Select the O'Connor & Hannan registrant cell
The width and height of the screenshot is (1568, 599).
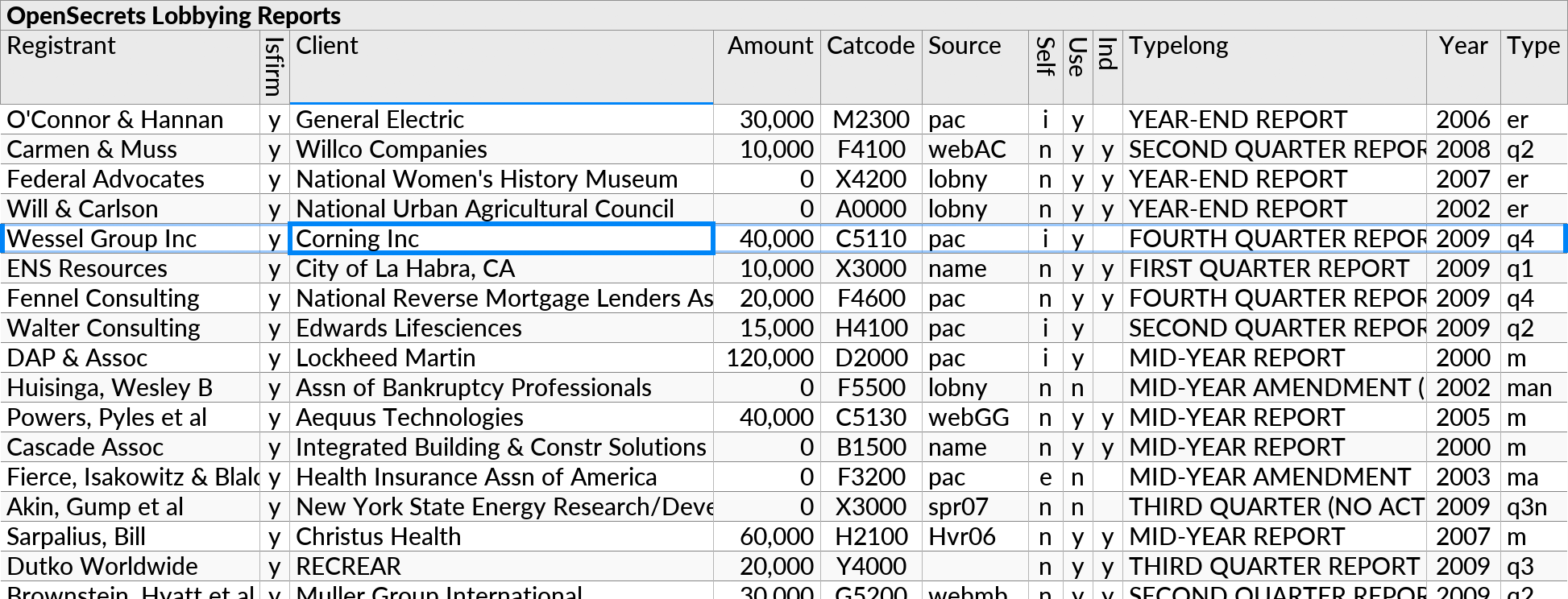(131, 119)
